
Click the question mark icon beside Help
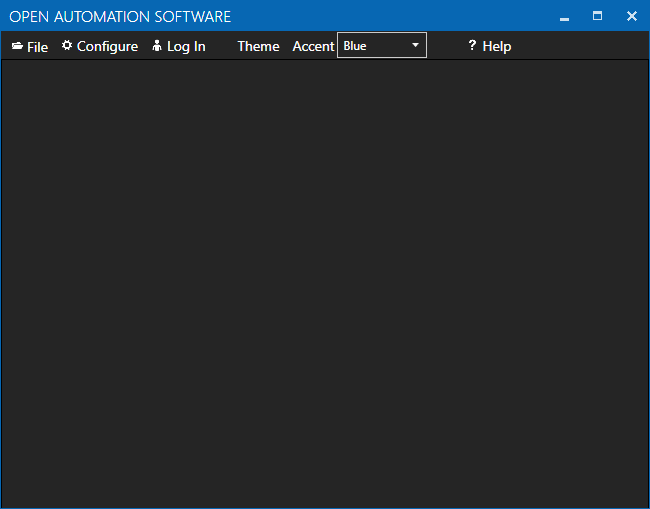(472, 46)
